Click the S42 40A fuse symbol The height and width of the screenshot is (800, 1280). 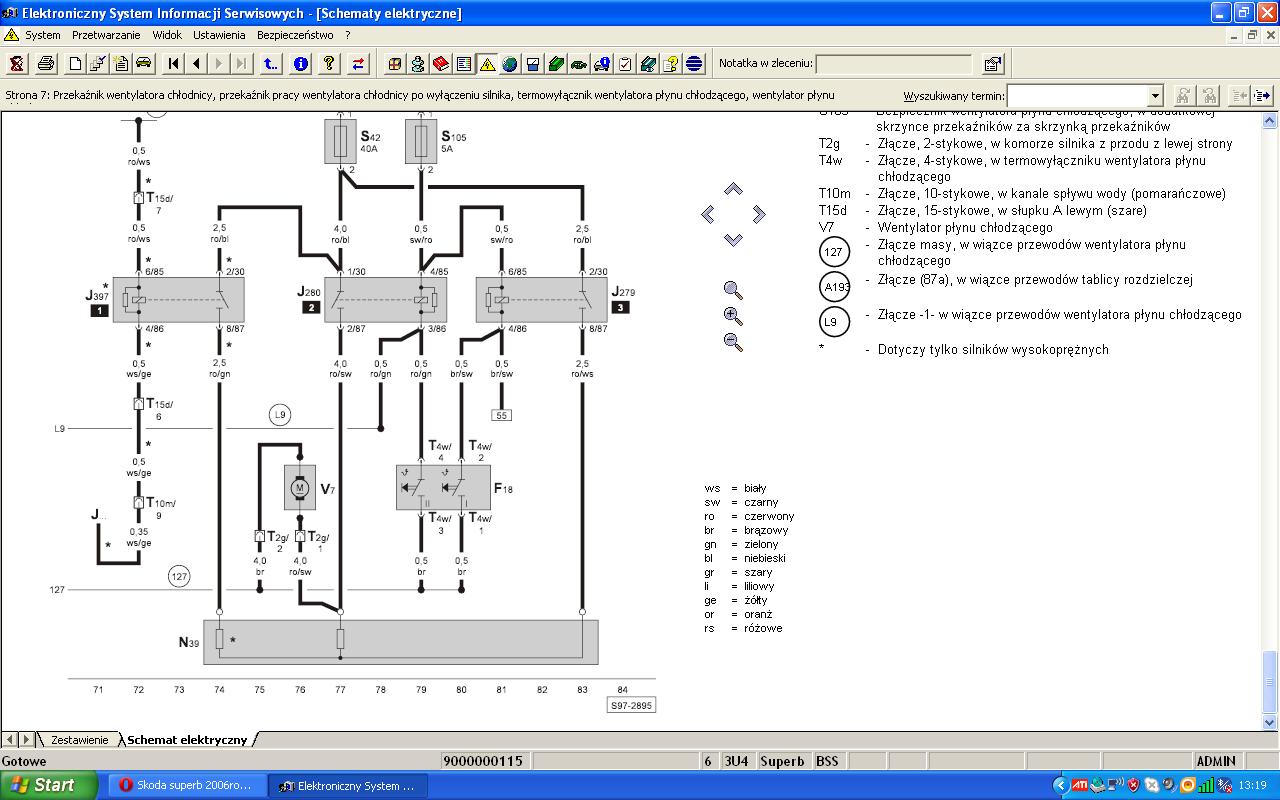coord(342,141)
